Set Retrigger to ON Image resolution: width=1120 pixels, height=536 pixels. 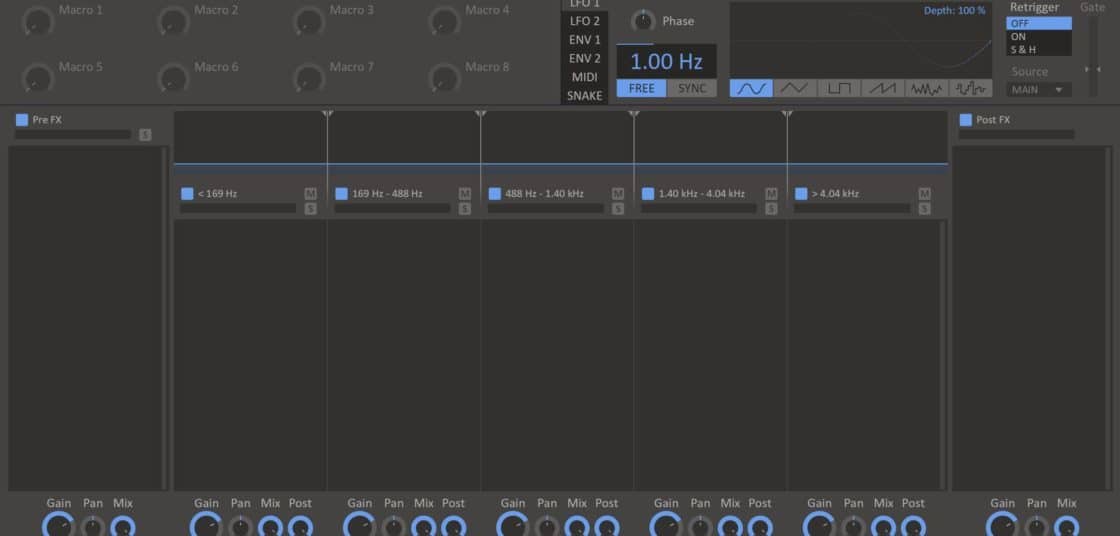pyautogui.click(x=1039, y=36)
